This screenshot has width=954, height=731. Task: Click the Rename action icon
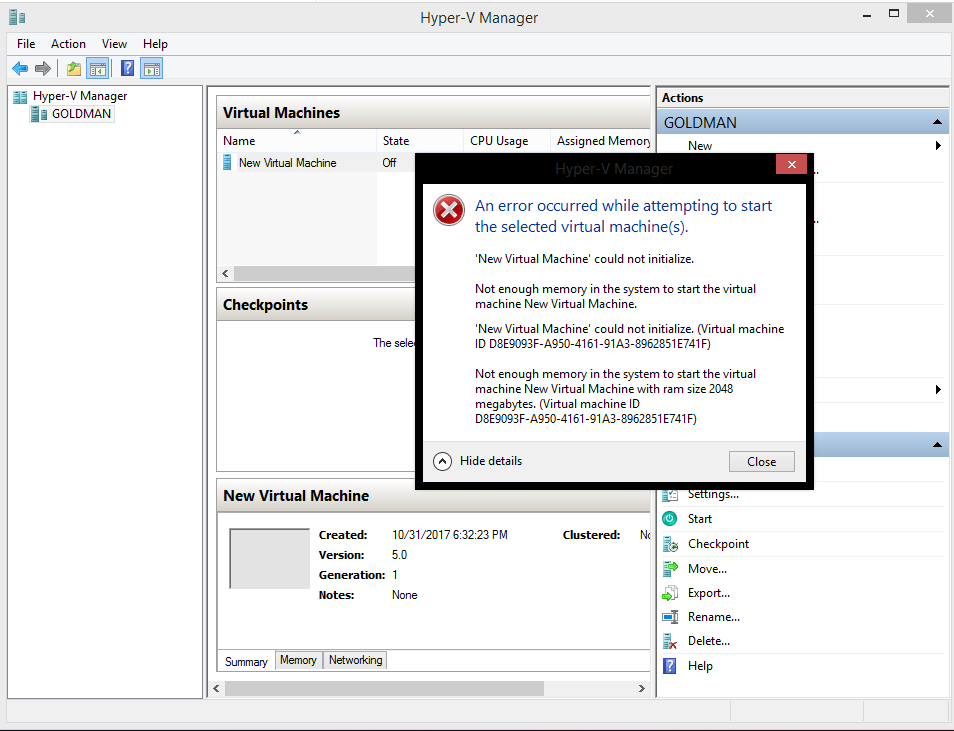click(670, 617)
